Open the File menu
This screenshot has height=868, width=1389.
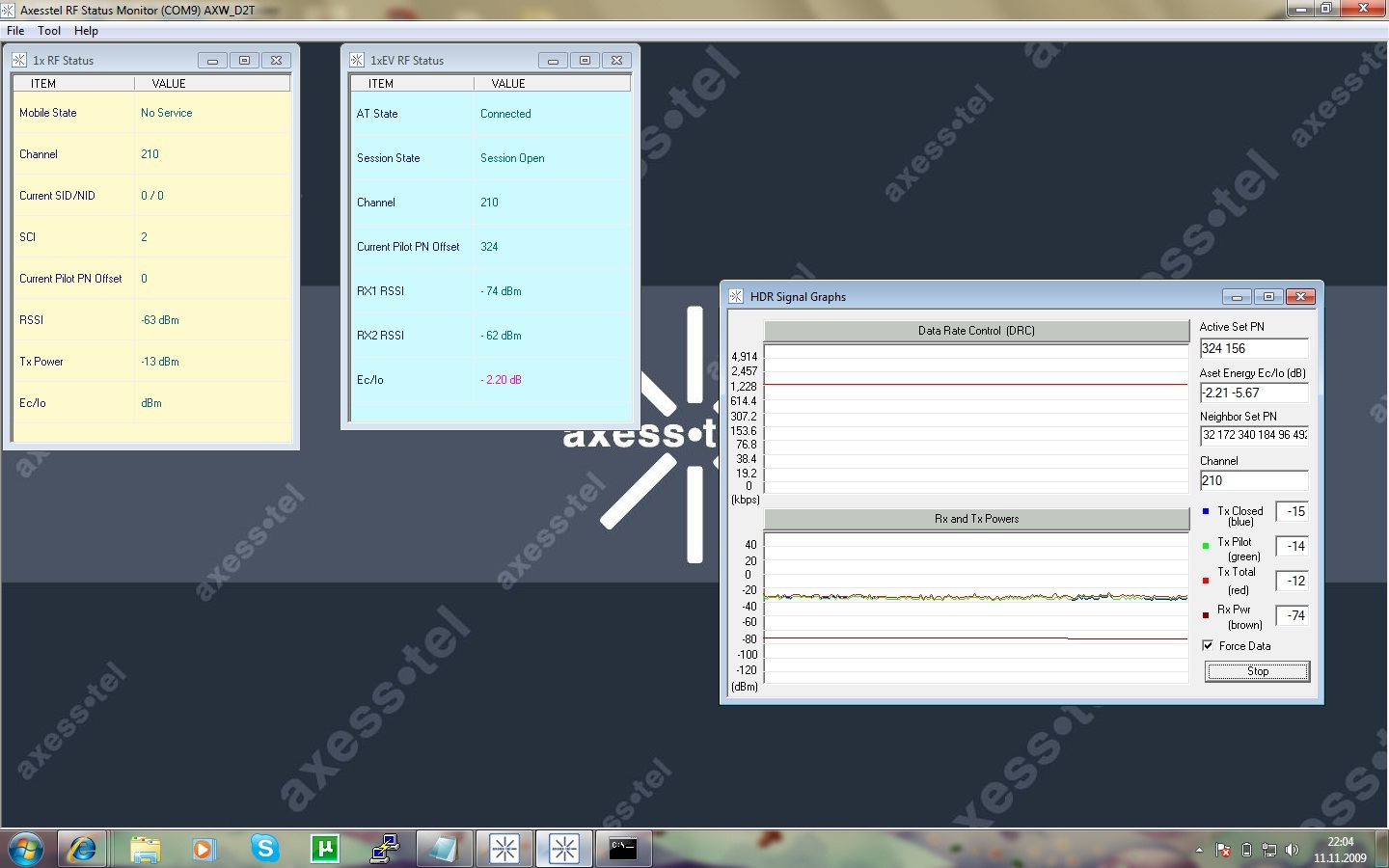click(x=15, y=31)
